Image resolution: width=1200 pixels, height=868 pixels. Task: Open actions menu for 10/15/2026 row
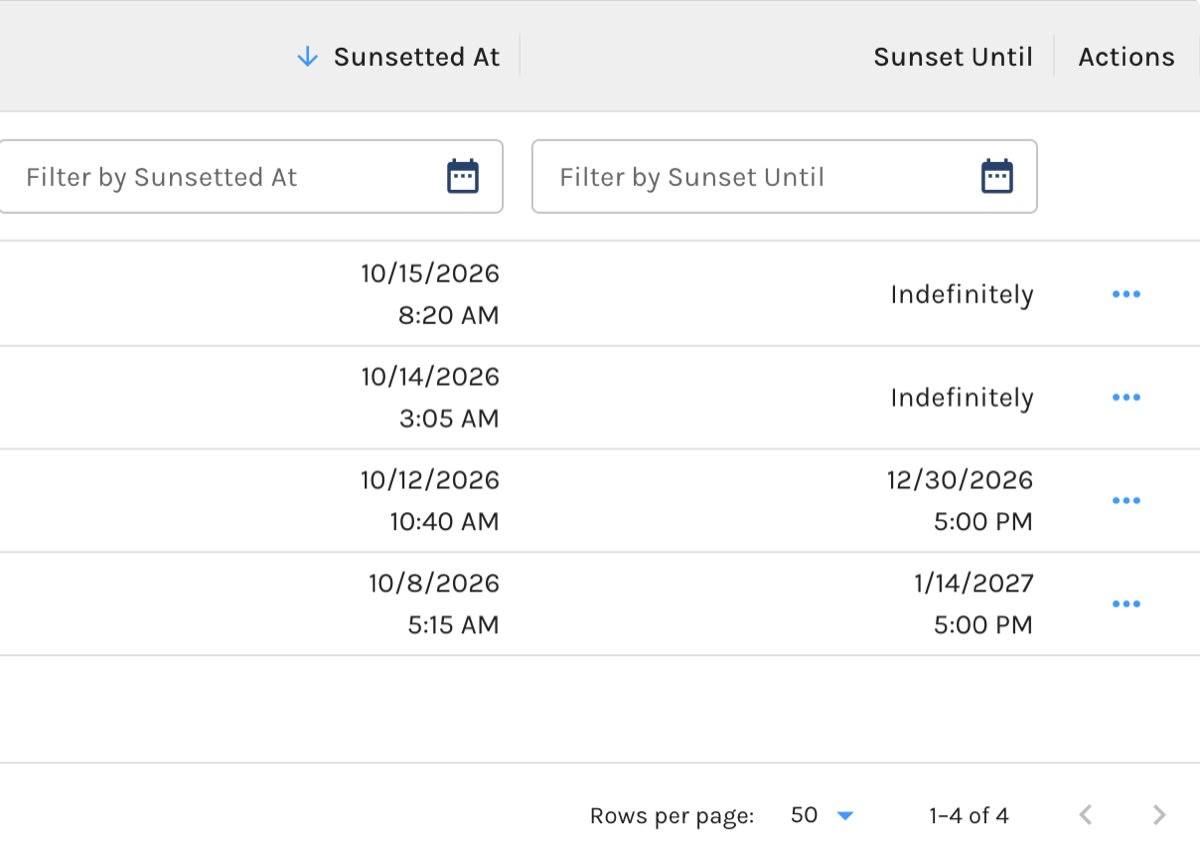point(1126,294)
